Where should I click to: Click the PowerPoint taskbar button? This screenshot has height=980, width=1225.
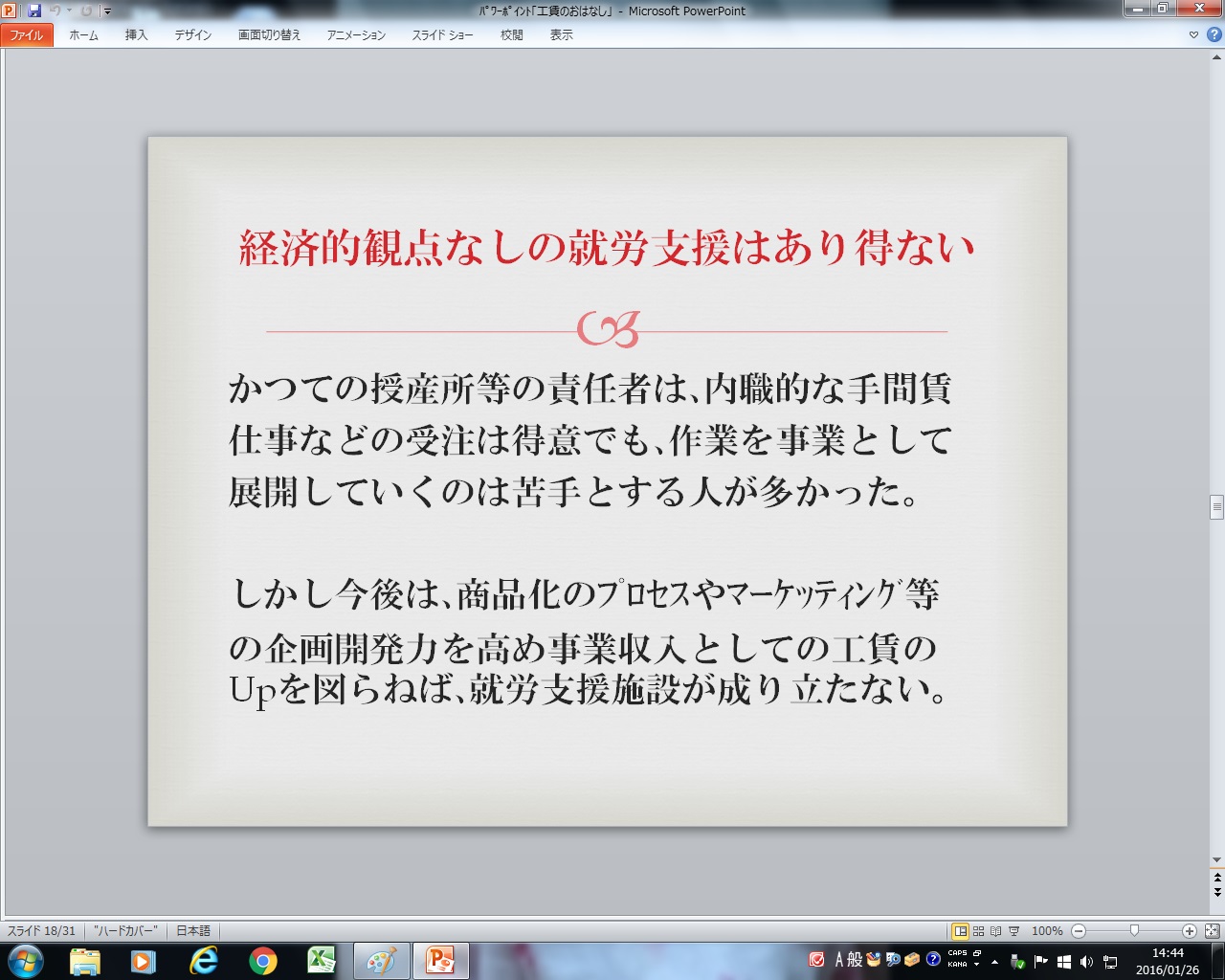(x=440, y=961)
